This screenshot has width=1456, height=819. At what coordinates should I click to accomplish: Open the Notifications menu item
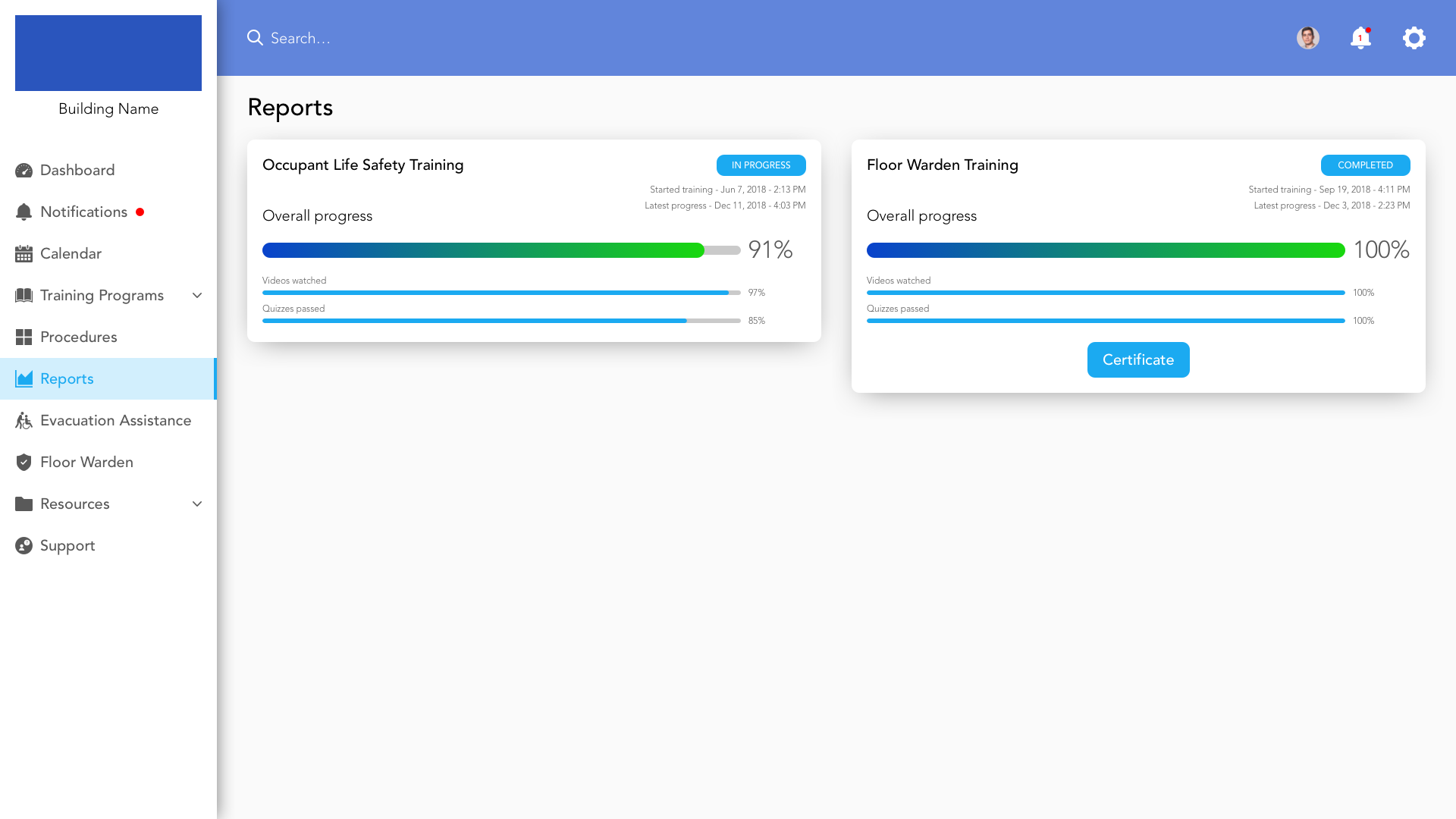pyautogui.click(x=83, y=212)
